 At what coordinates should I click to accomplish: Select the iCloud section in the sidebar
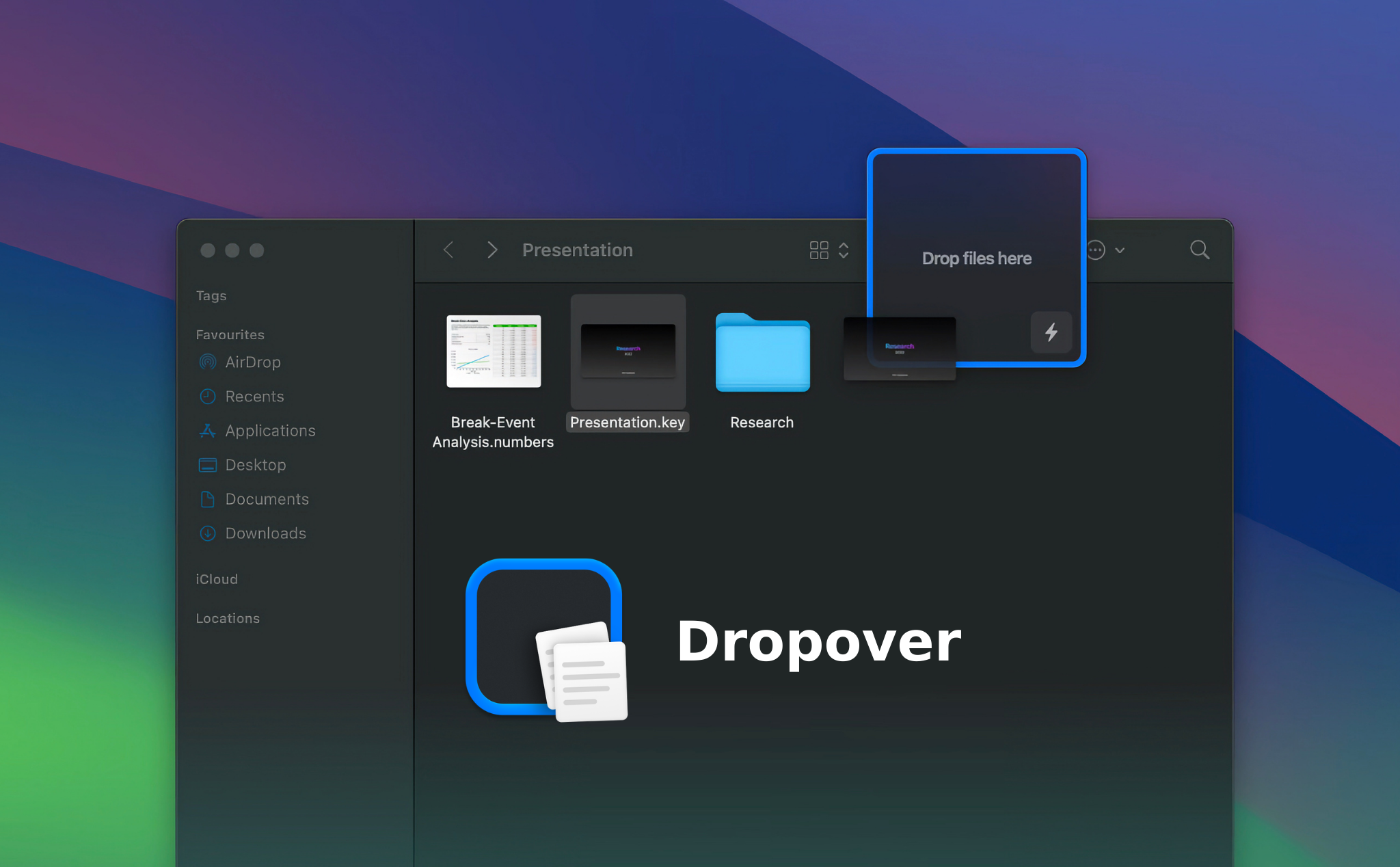[217, 579]
